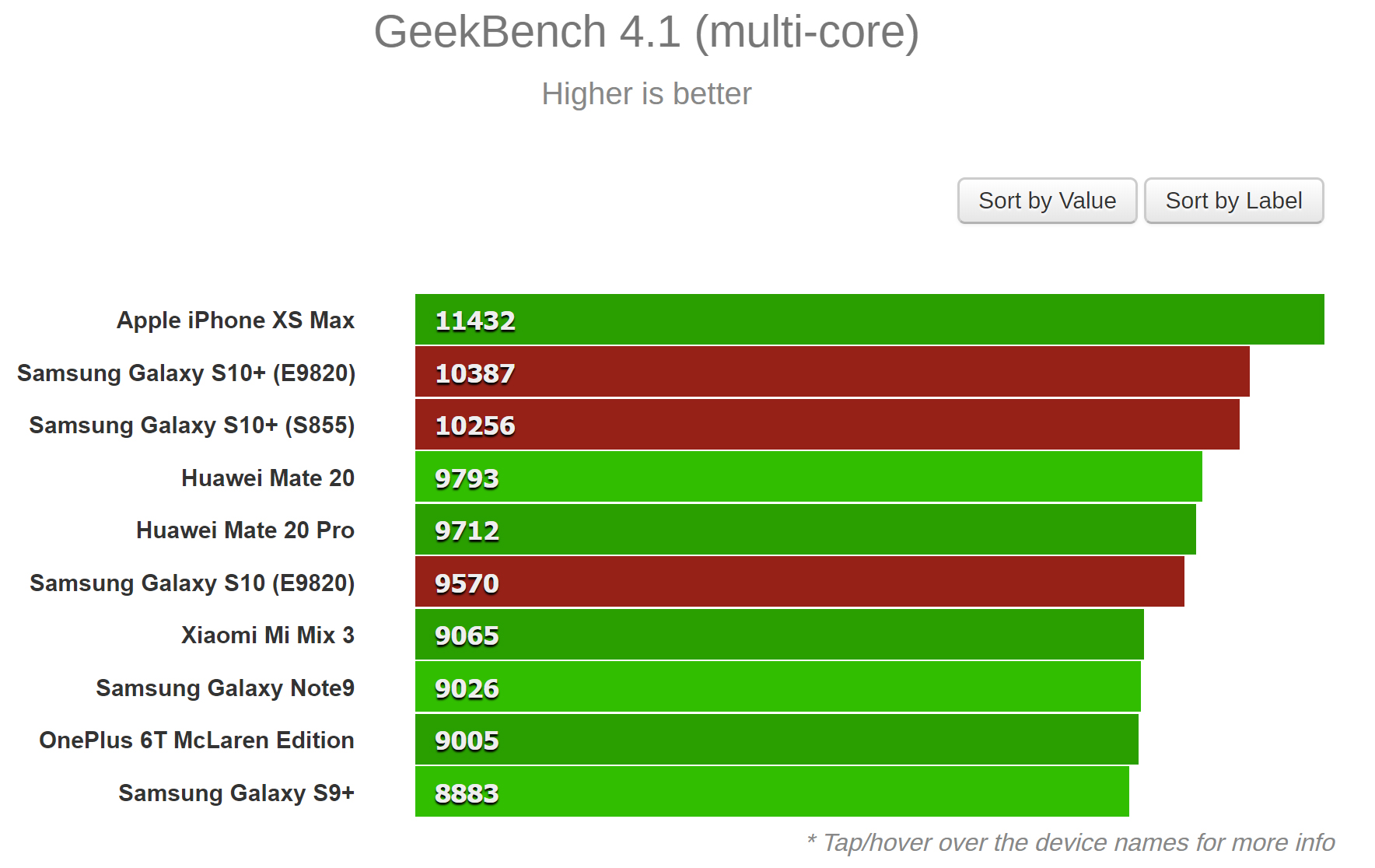Select the Huawei Mate 20 device name

tap(268, 478)
